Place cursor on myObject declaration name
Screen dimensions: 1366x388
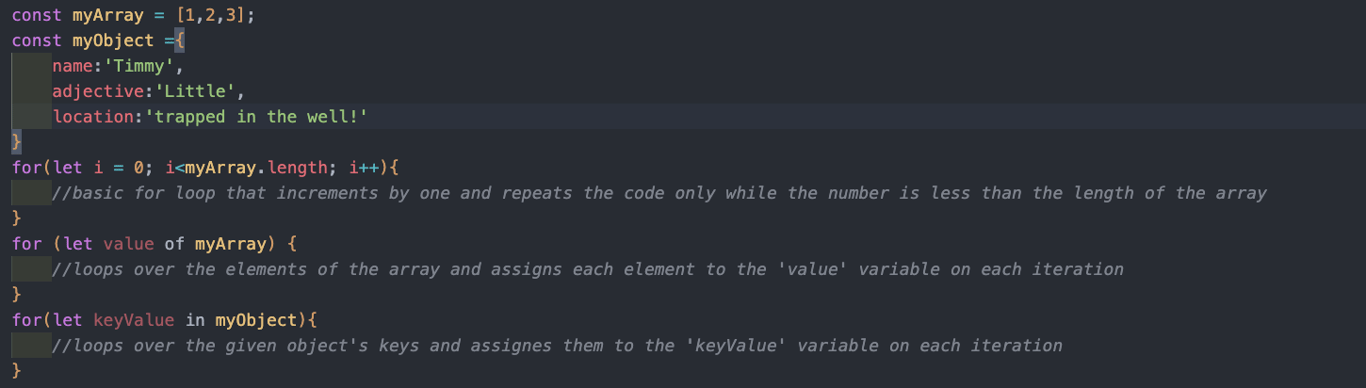click(x=114, y=41)
